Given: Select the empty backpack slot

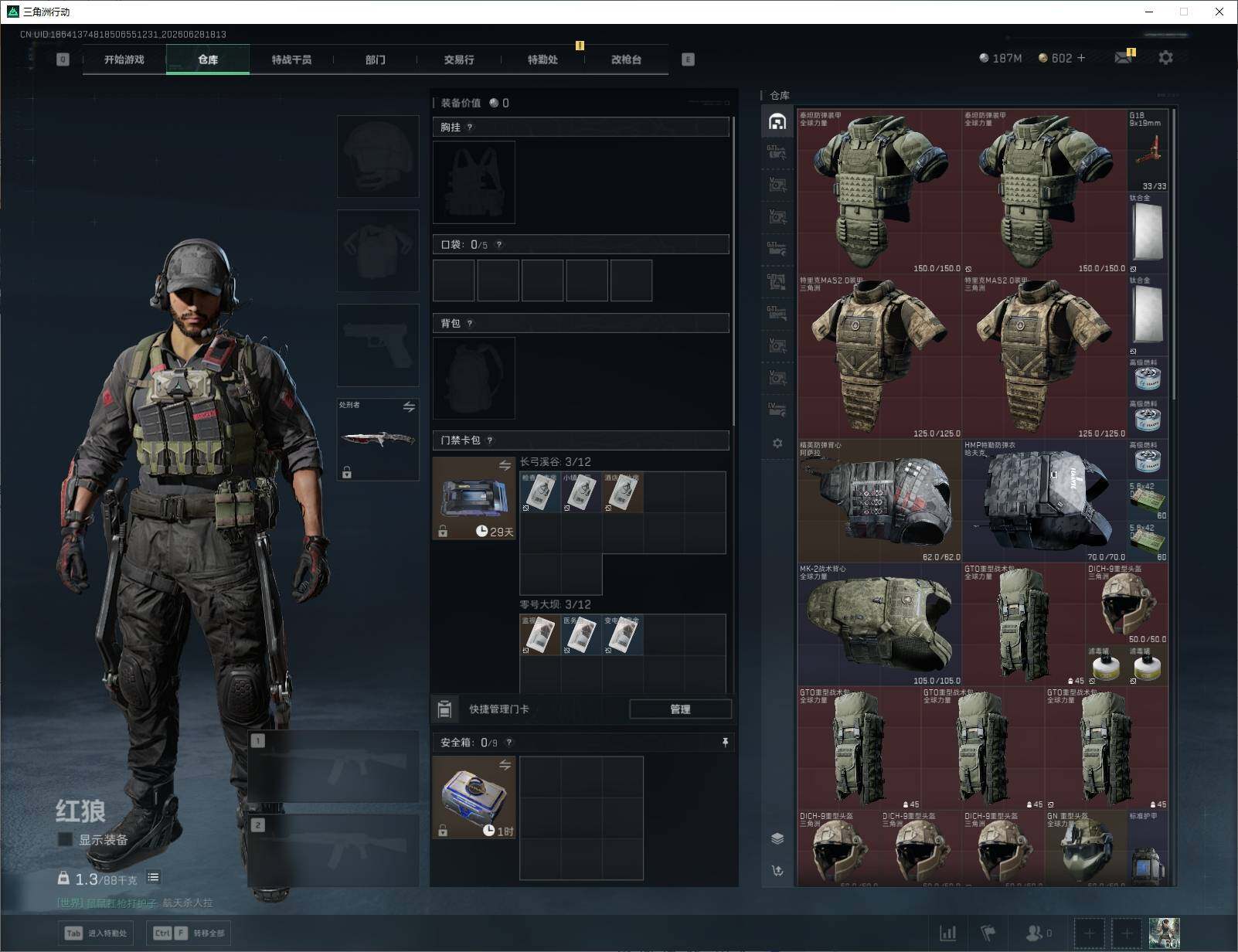Looking at the screenshot, I should click(x=474, y=379).
